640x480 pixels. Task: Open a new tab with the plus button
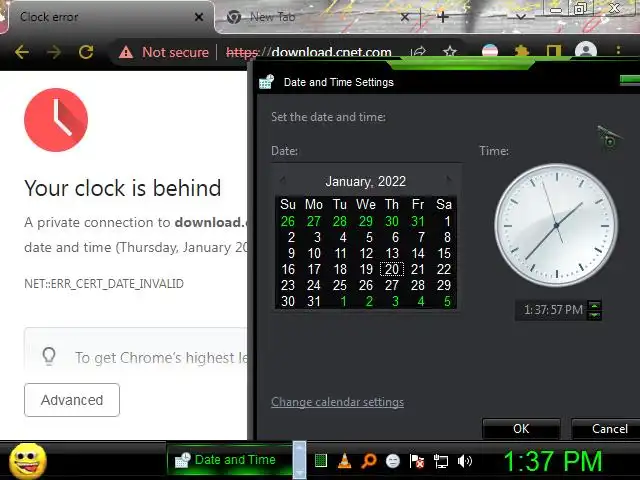coord(442,17)
